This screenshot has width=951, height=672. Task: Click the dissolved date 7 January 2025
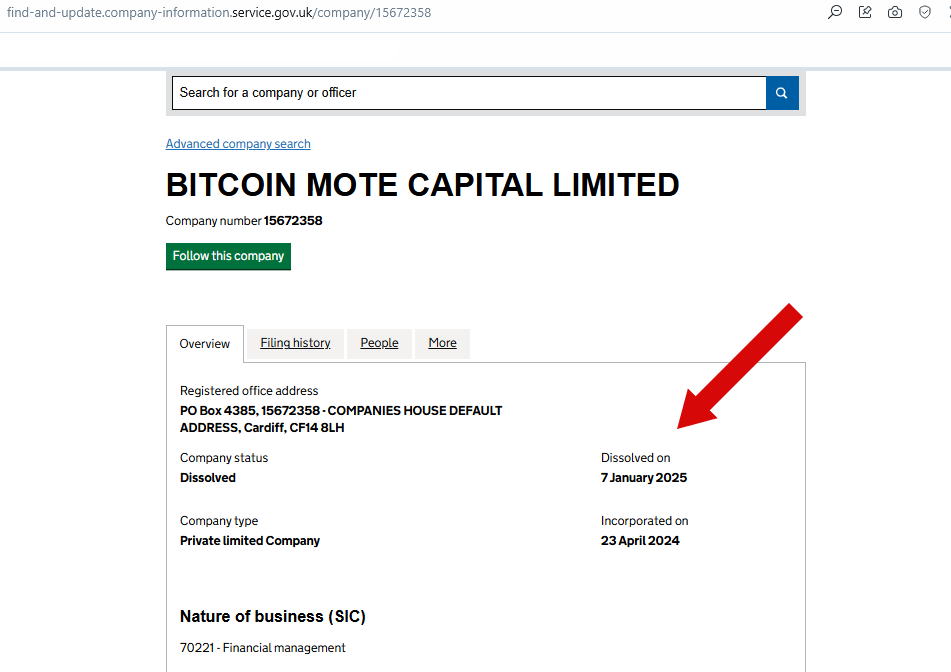click(644, 478)
